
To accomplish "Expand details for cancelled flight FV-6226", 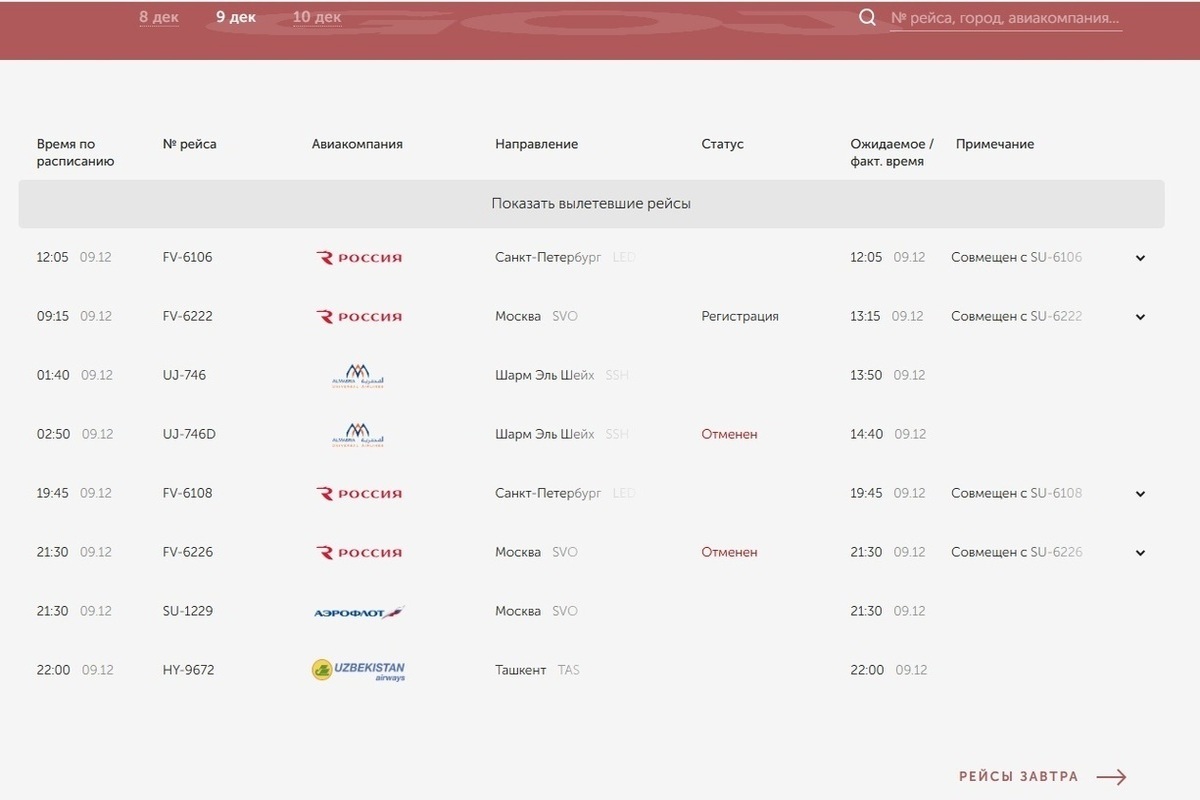I will [1140, 553].
